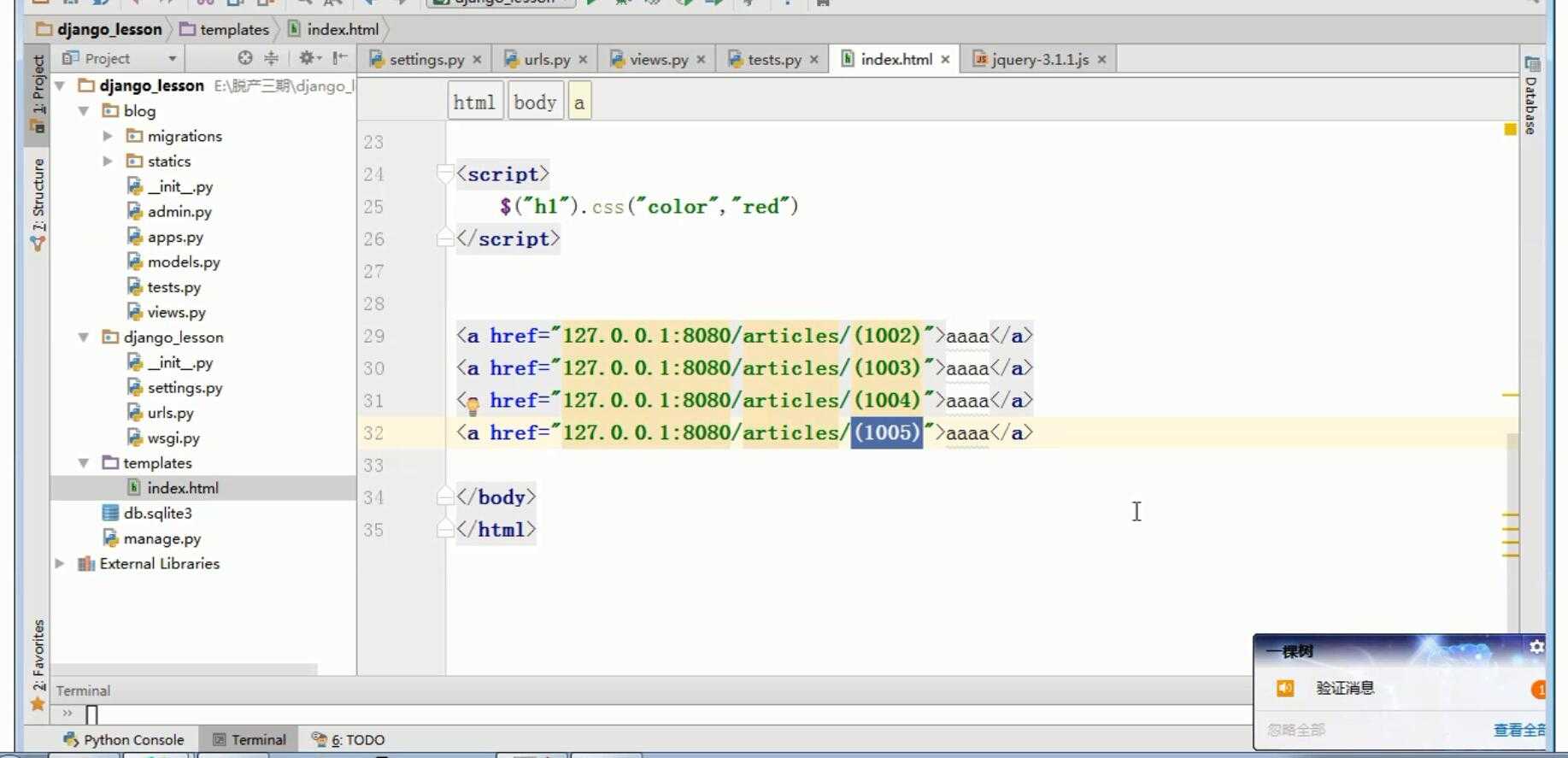
Task: Click the closing html fold marker on line 35
Action: point(444,529)
